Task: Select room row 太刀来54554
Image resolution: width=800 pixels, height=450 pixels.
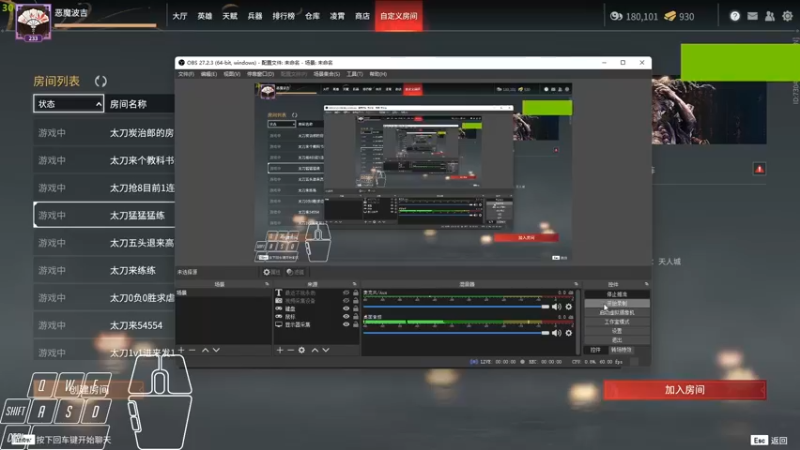Action: click(x=104, y=326)
